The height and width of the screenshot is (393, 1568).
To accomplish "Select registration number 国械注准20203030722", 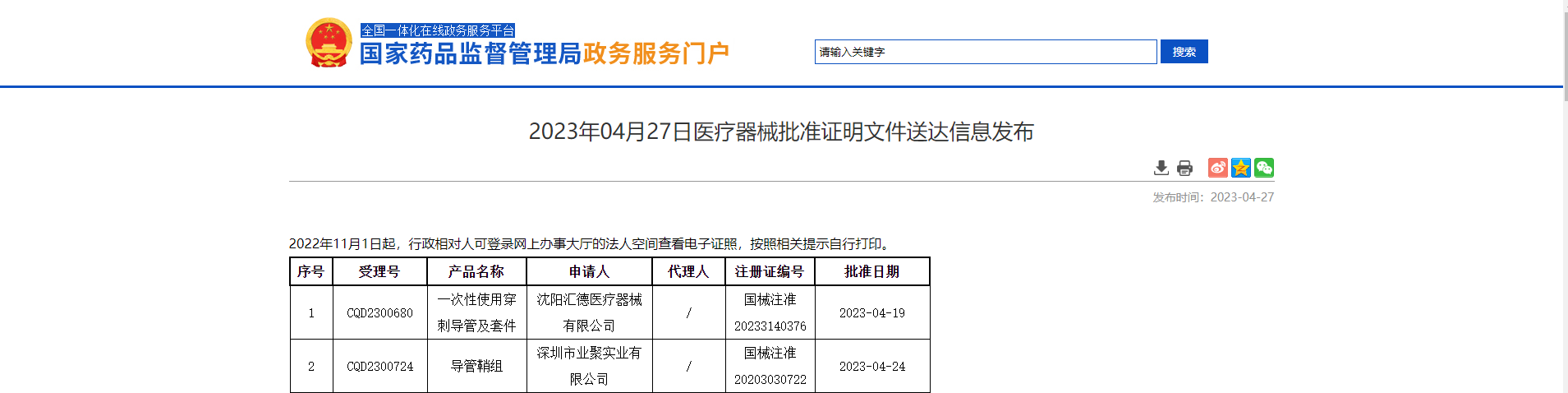I will [x=770, y=366].
